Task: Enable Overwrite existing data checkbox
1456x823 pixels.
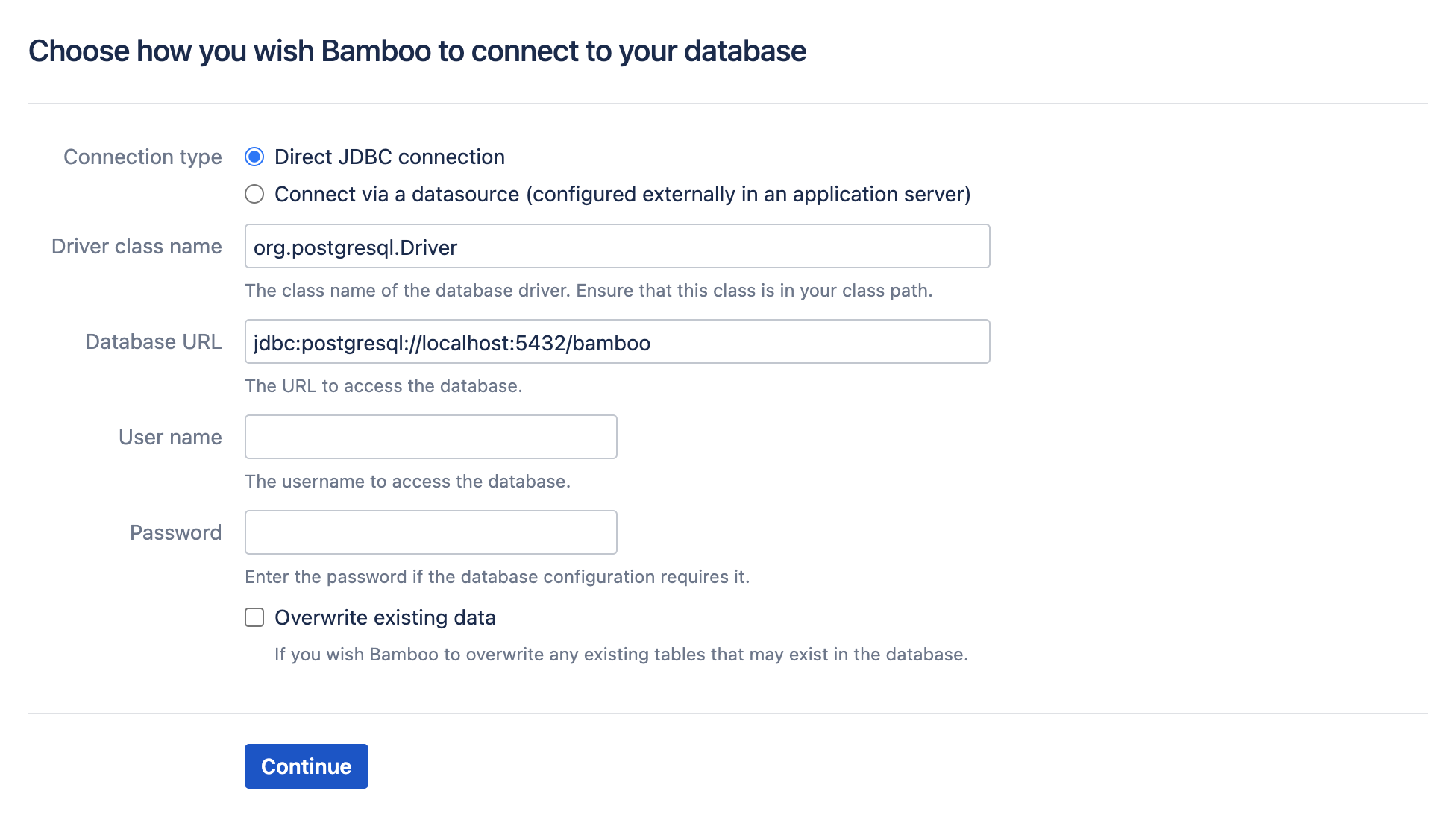Action: tap(254, 617)
